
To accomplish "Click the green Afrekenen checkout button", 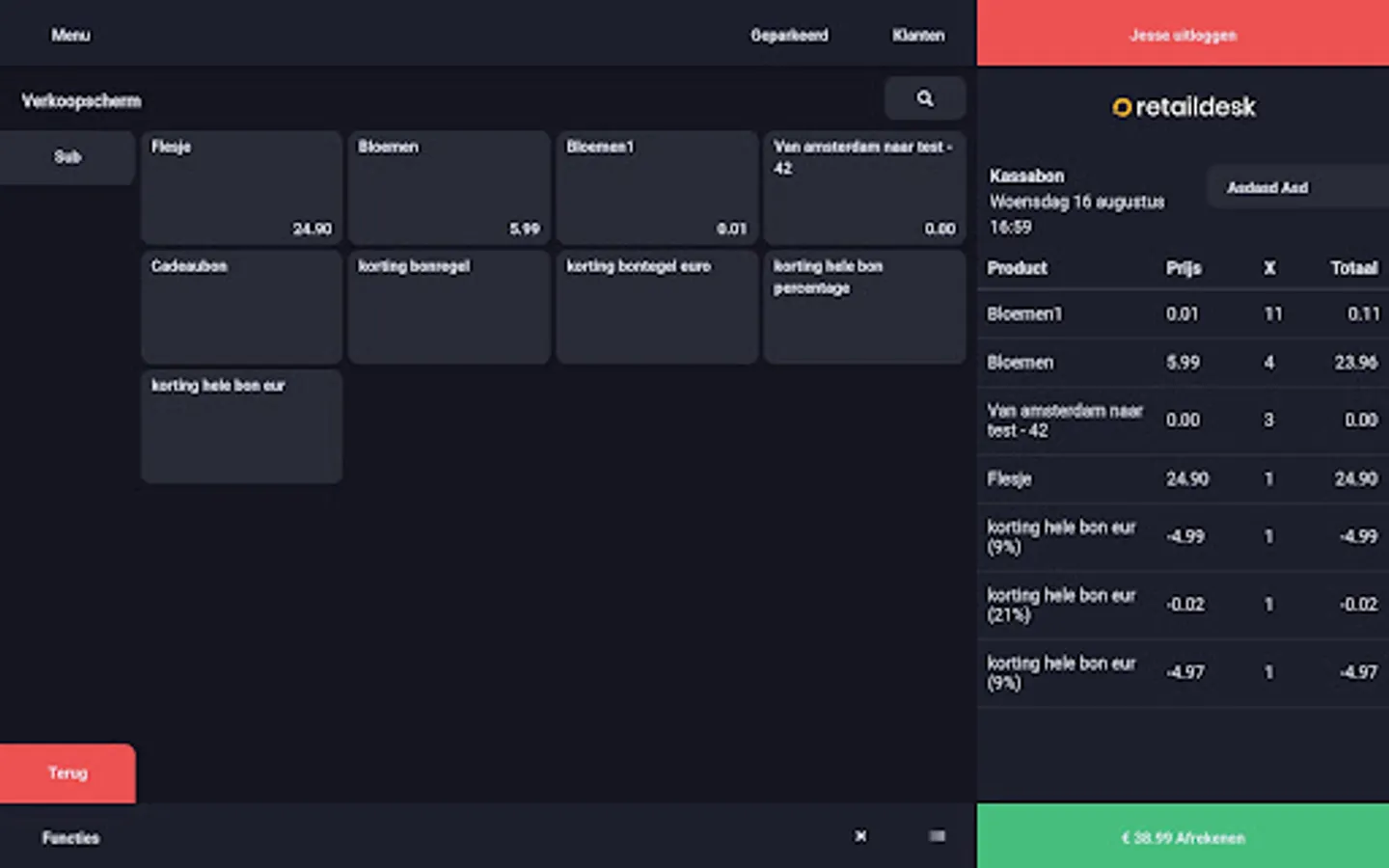I will pyautogui.click(x=1183, y=836).
